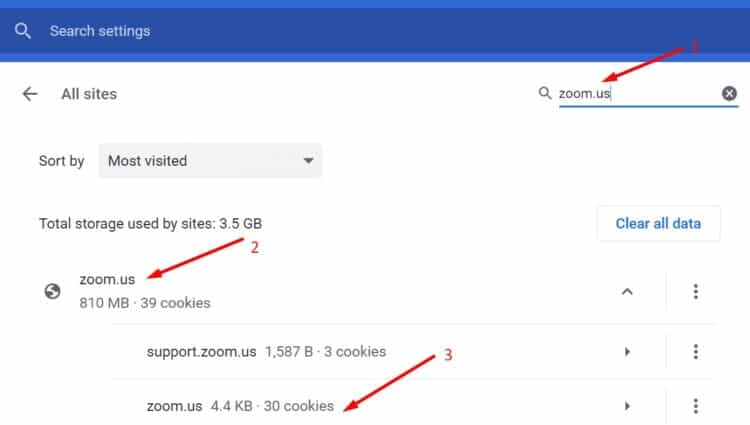Click the Total storage used by sites text
750x425 pixels.
tap(150, 223)
